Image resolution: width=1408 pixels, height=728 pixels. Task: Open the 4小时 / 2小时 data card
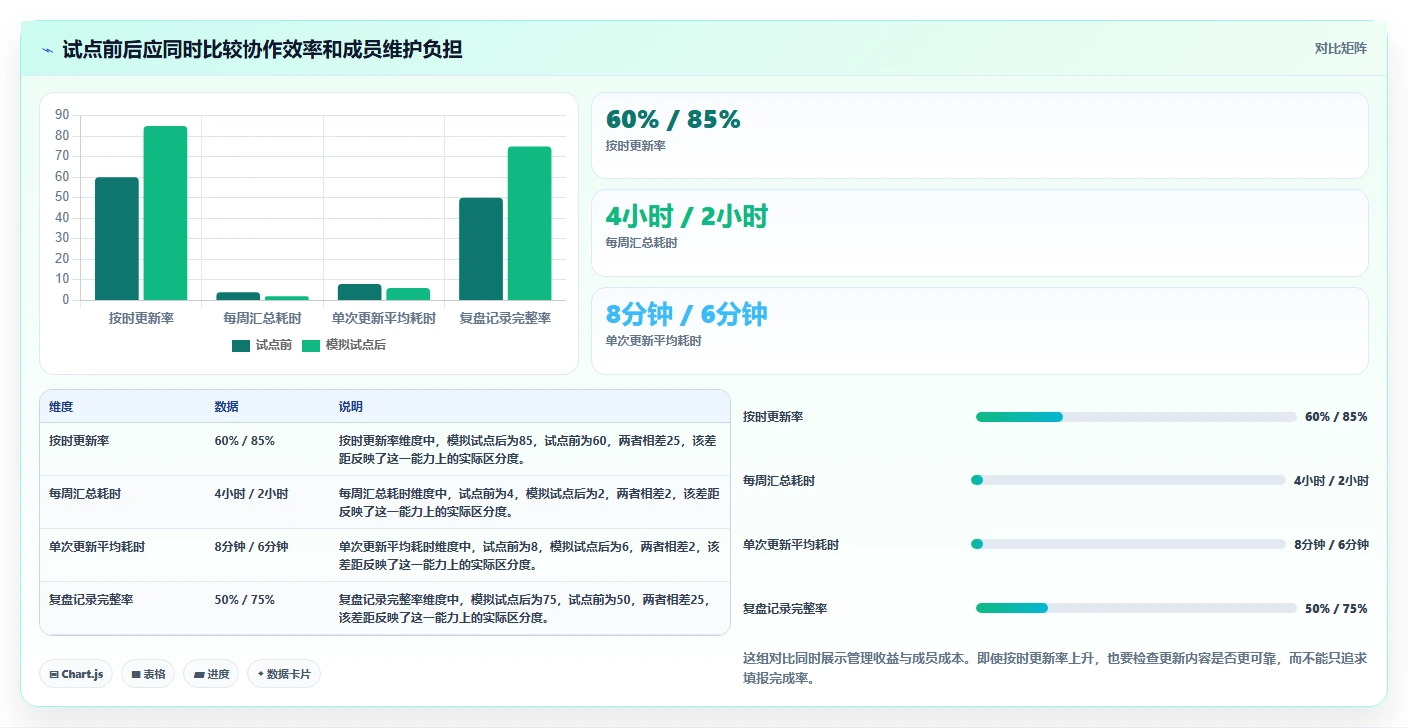[979, 232]
